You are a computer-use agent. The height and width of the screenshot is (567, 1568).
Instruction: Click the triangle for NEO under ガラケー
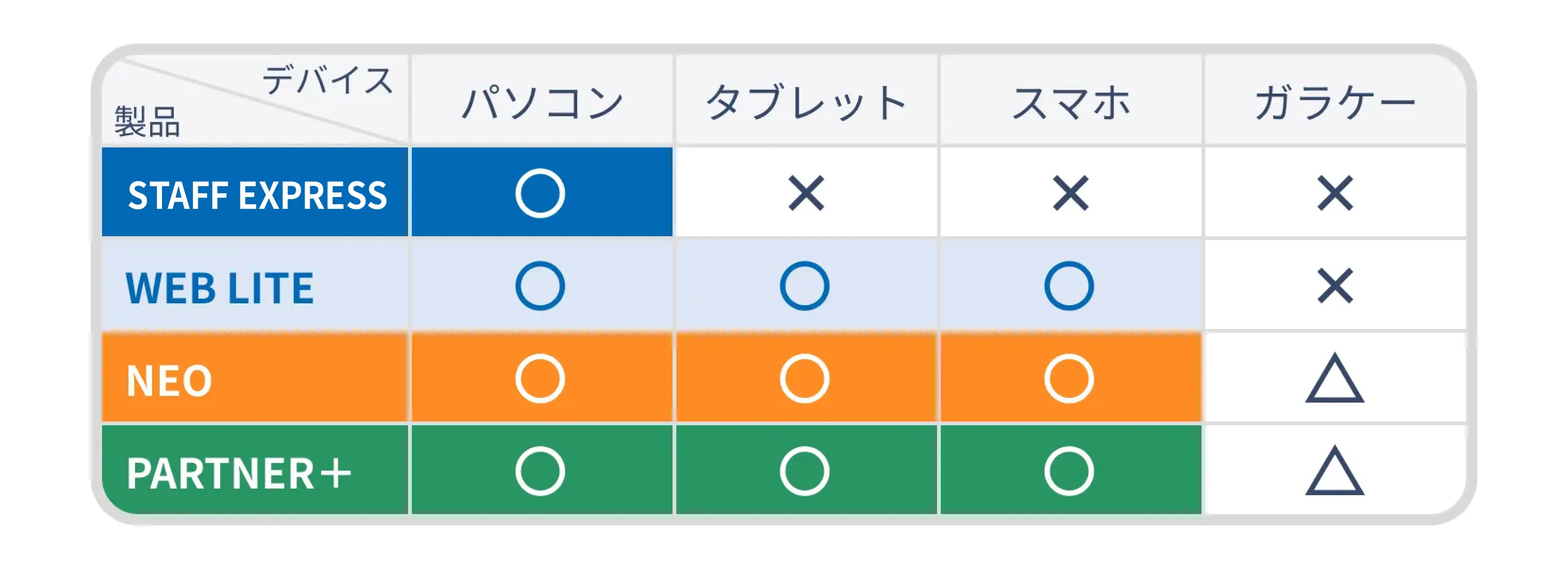pos(1334,379)
